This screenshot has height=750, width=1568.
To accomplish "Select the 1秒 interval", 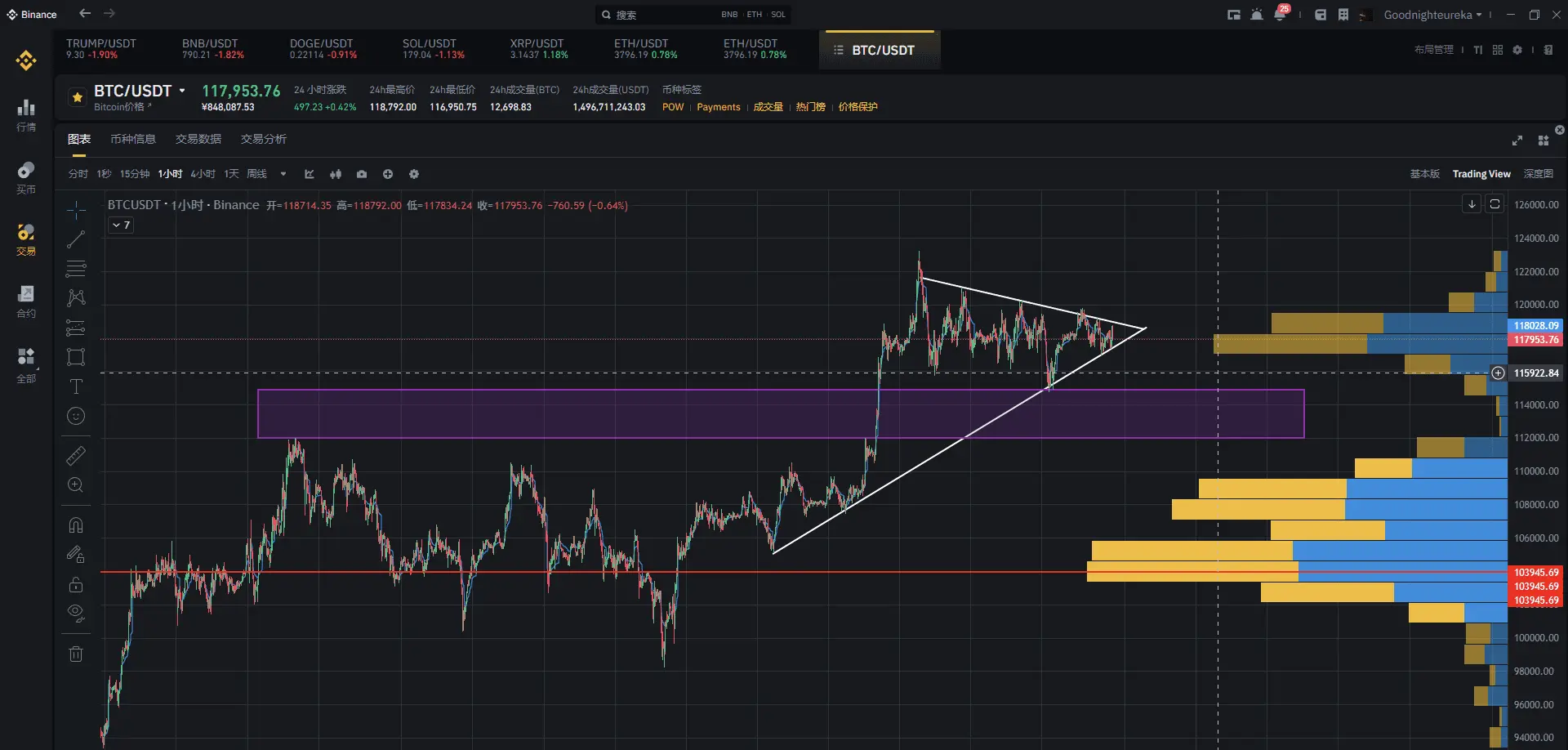I will pyautogui.click(x=104, y=174).
